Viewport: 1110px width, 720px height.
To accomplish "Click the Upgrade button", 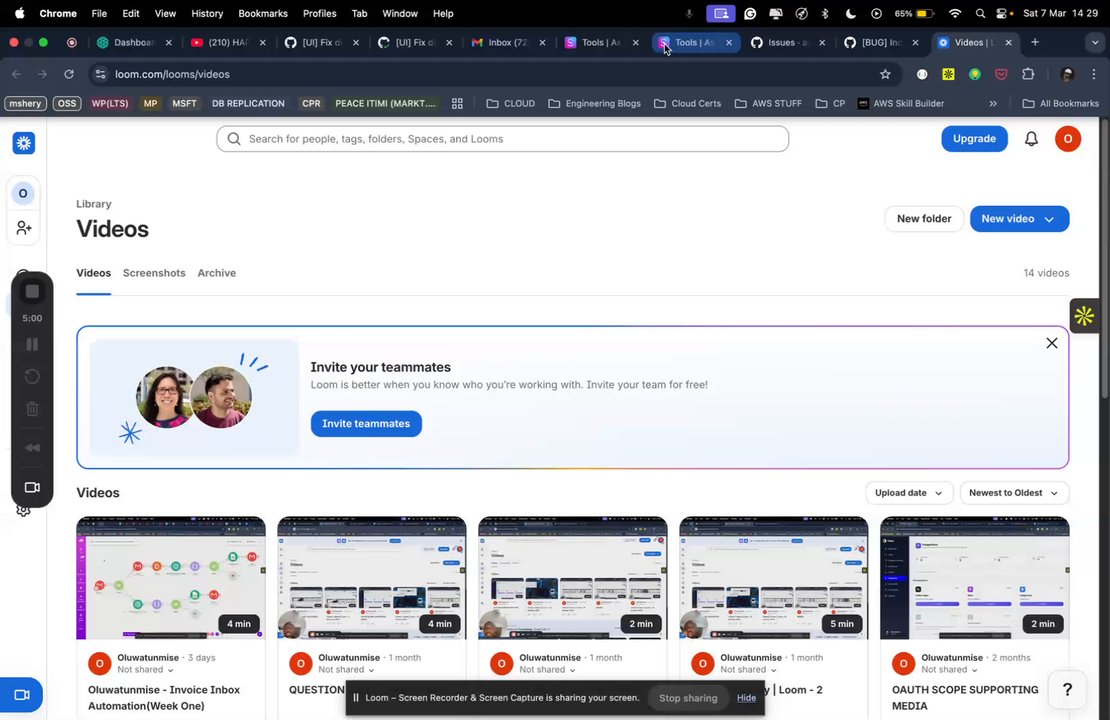I will (974, 139).
